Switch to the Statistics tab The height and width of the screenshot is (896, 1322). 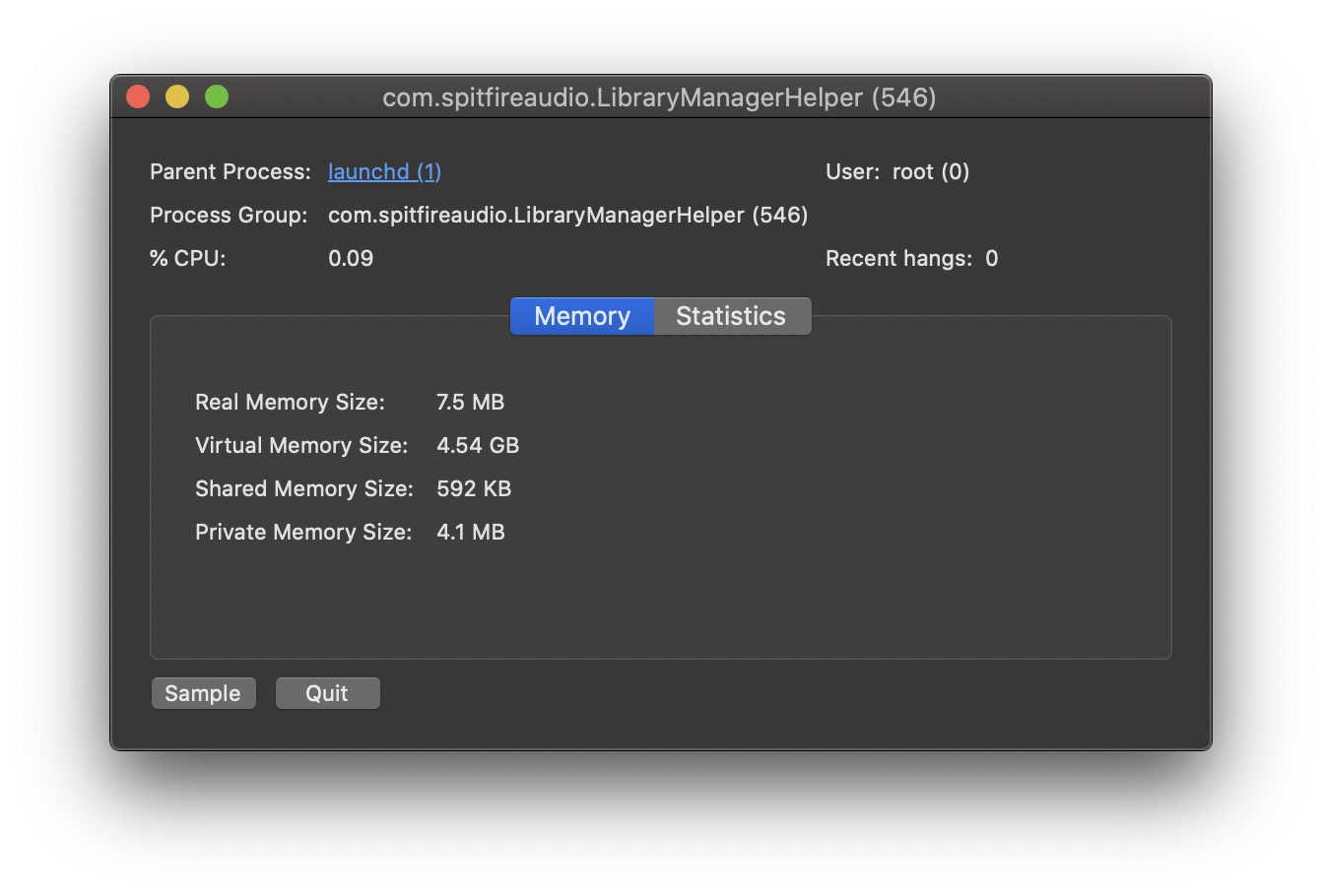click(732, 316)
